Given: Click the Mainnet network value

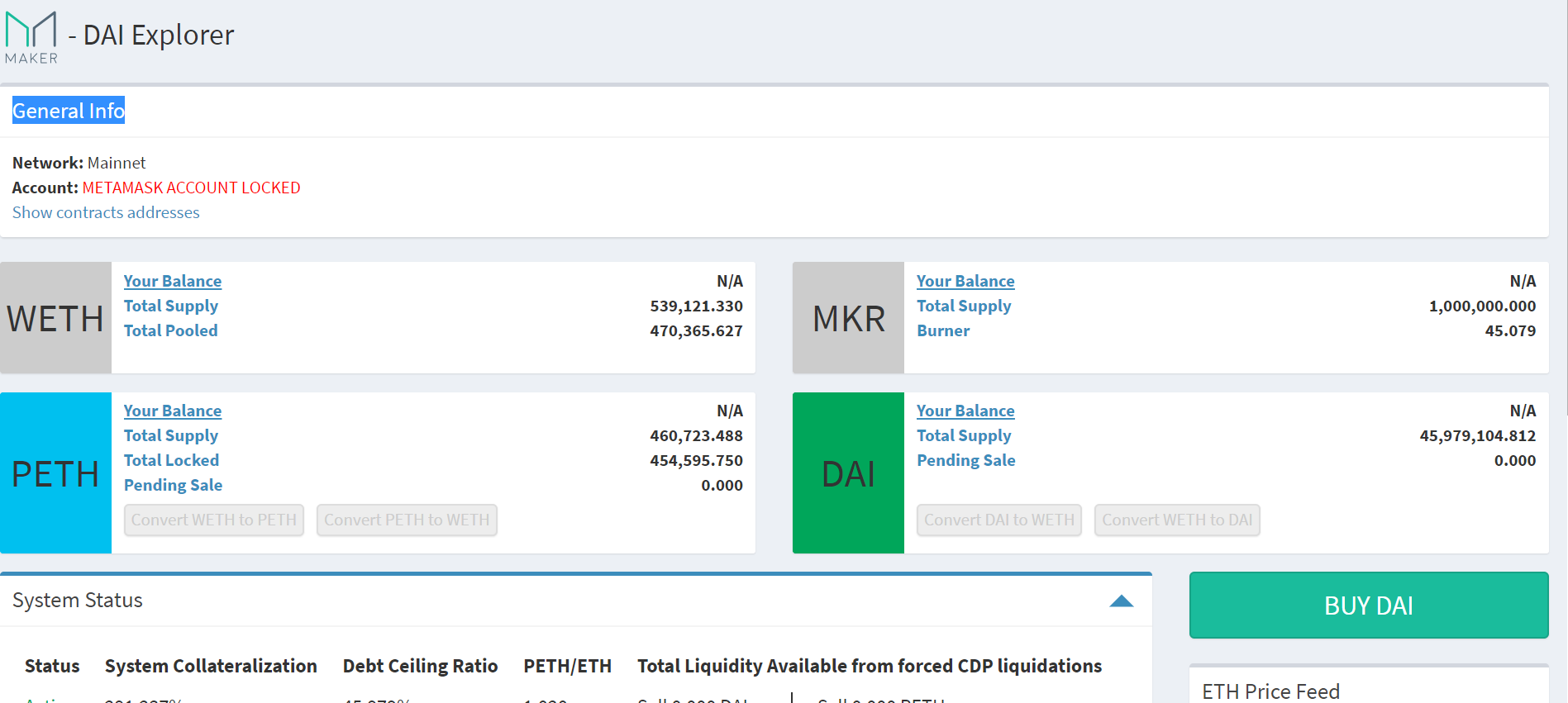Looking at the screenshot, I should tap(117, 163).
